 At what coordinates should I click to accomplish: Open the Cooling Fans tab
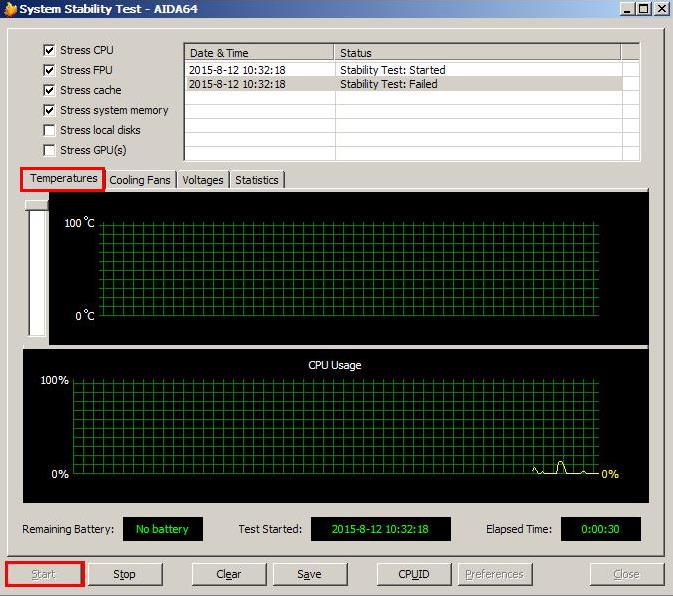[140, 180]
